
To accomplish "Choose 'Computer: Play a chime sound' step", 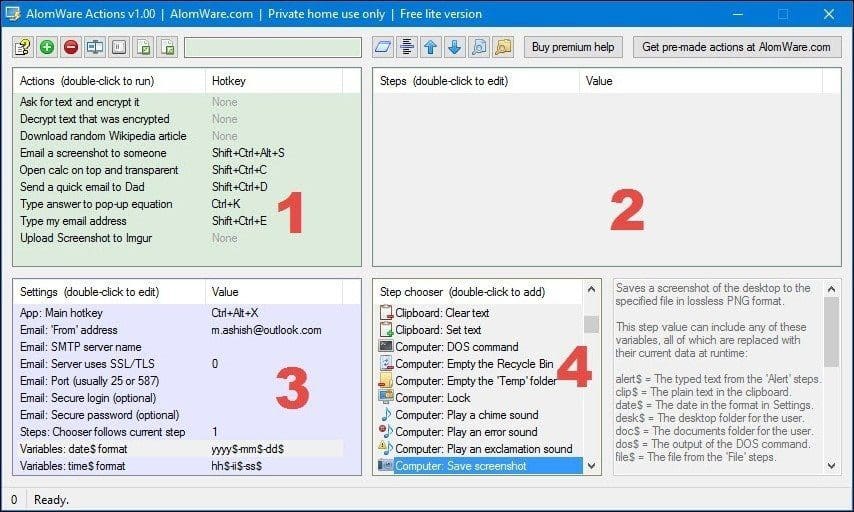I will point(466,415).
